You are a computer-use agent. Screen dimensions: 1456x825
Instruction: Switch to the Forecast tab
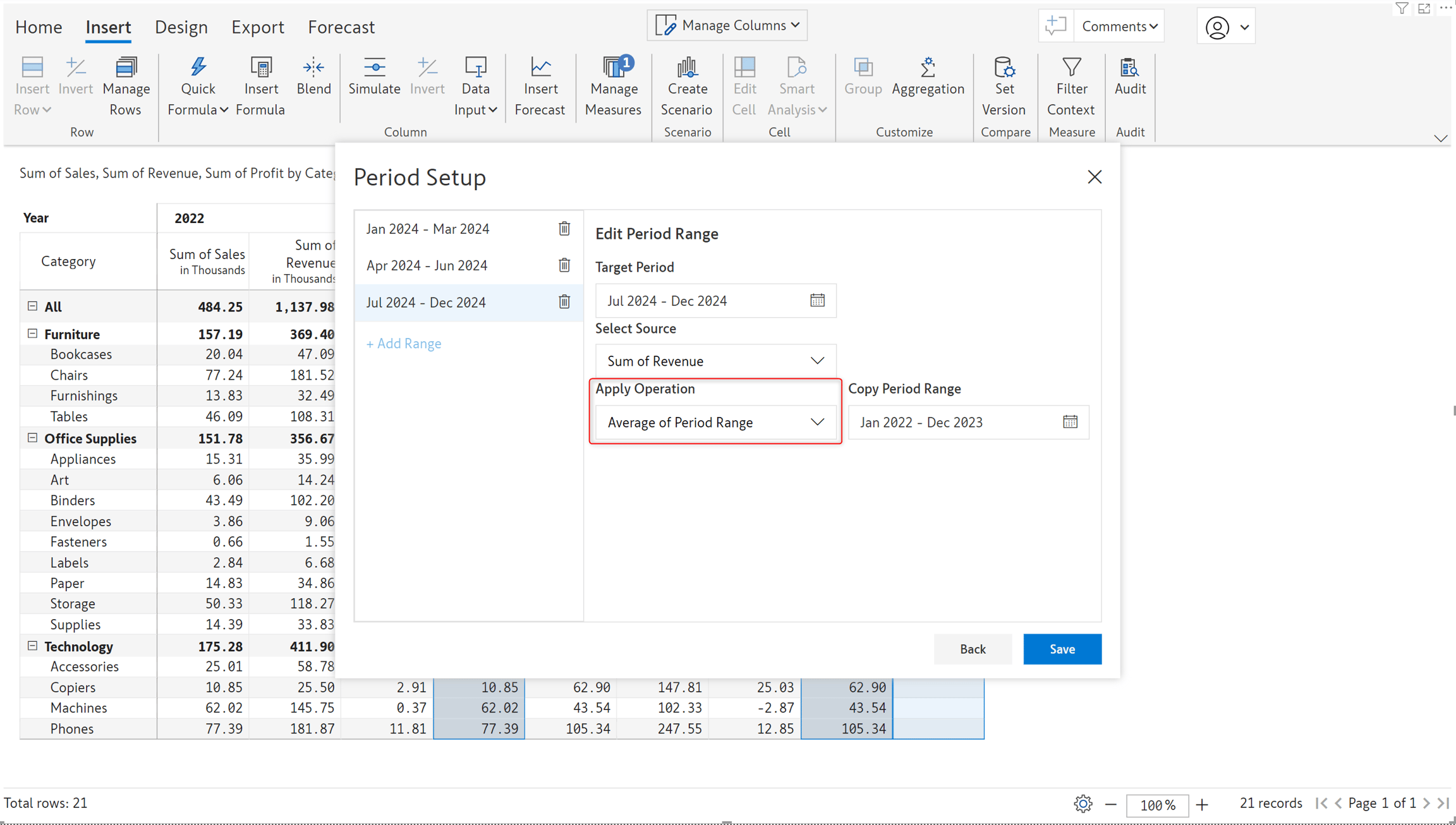click(341, 27)
